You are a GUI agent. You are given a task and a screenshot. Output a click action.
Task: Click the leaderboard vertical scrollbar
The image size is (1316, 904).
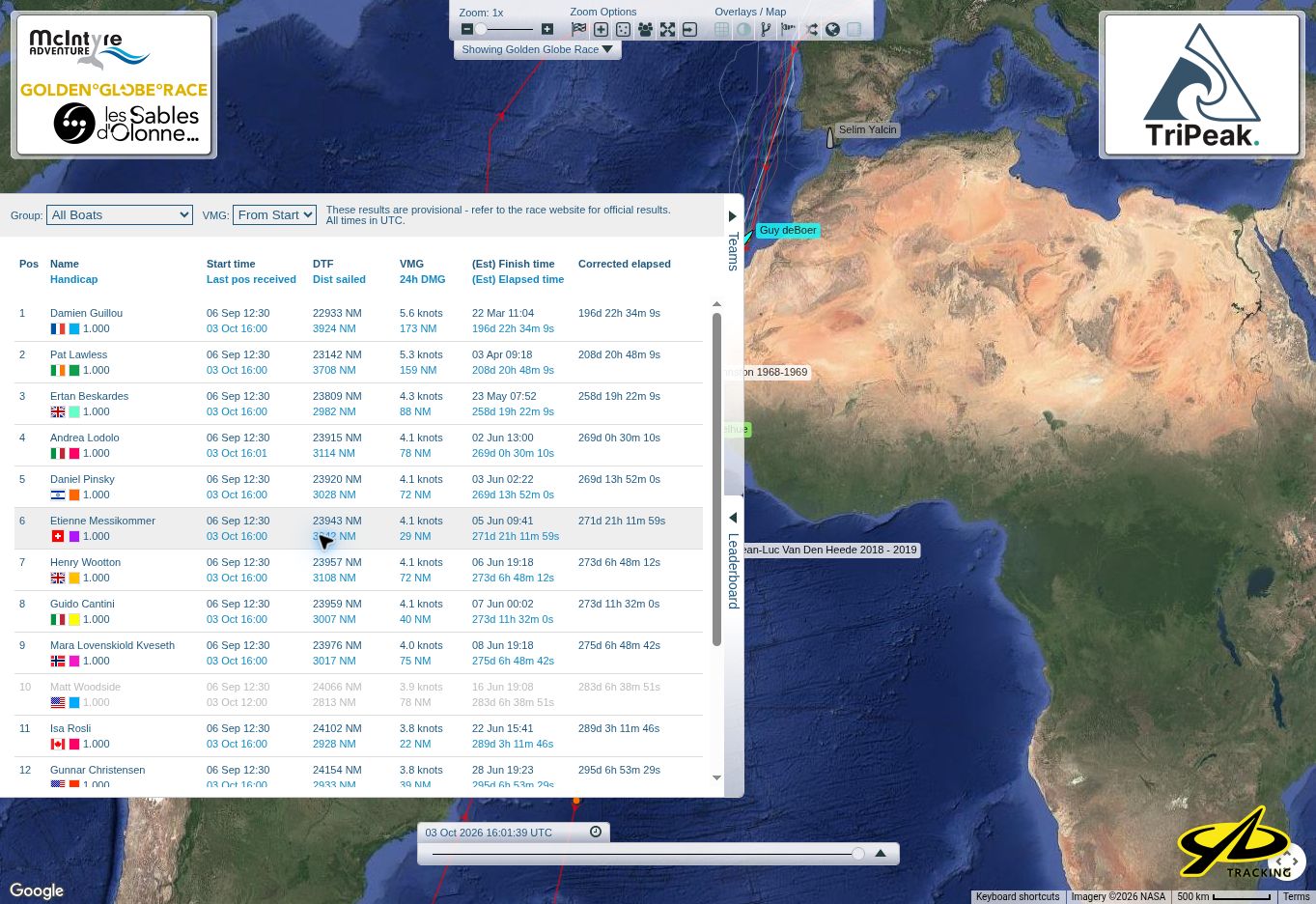point(716,479)
